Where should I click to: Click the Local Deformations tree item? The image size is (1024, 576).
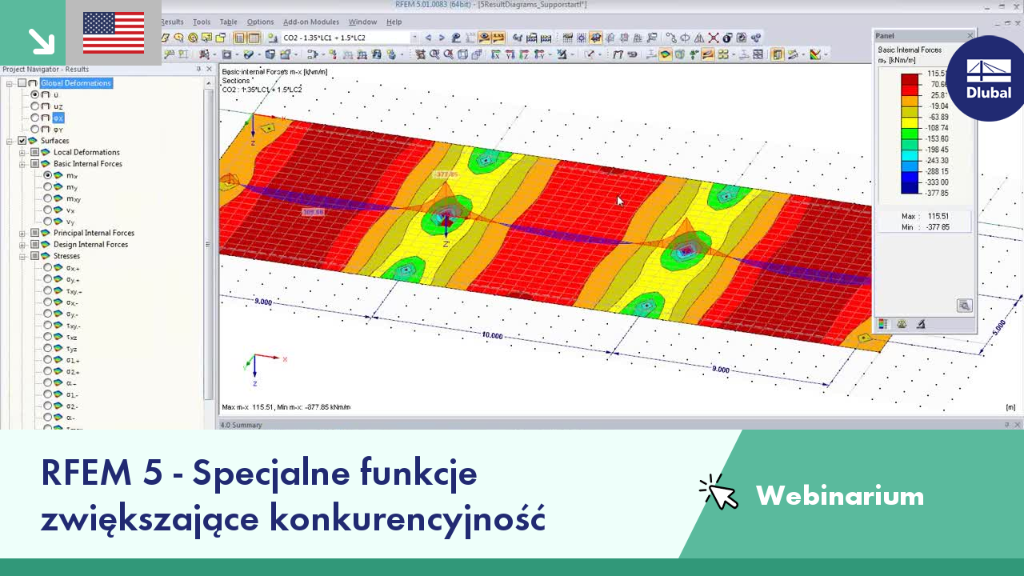tap(86, 152)
